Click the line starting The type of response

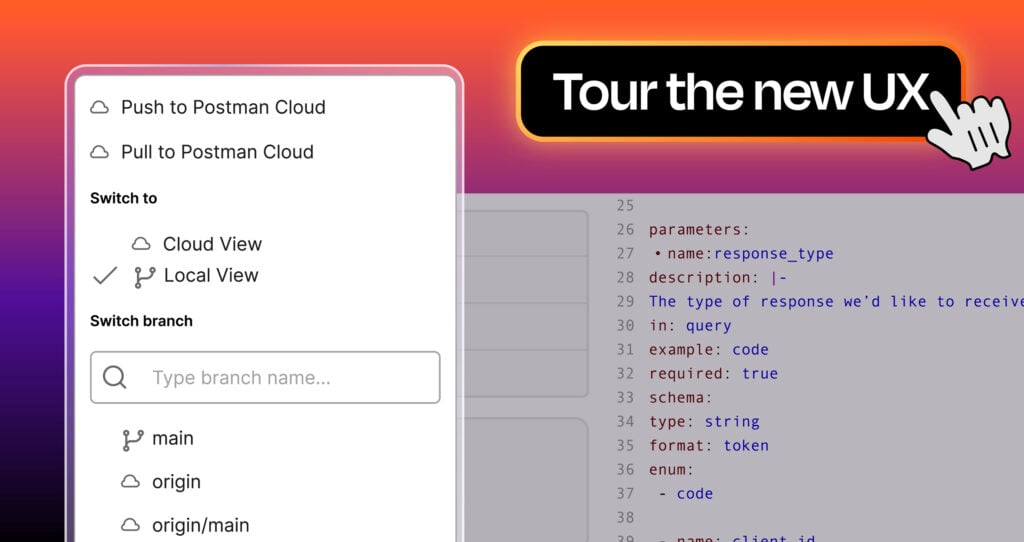point(836,302)
